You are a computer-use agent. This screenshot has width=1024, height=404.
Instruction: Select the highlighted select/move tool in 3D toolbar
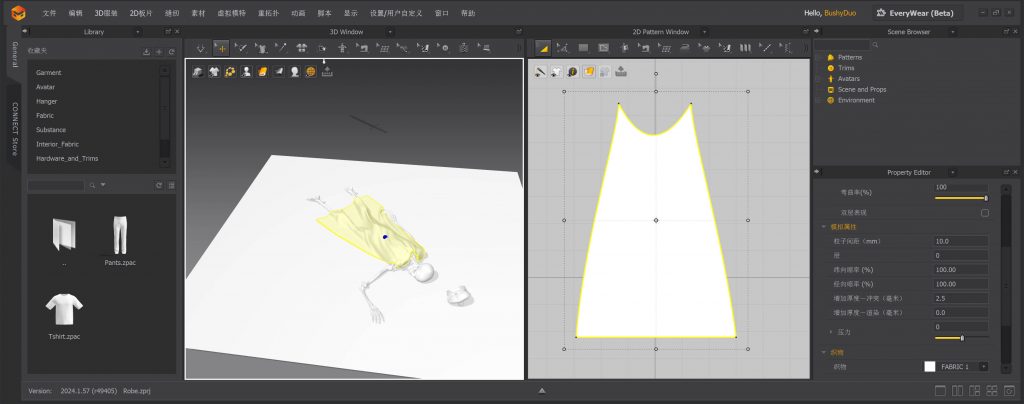(221, 47)
